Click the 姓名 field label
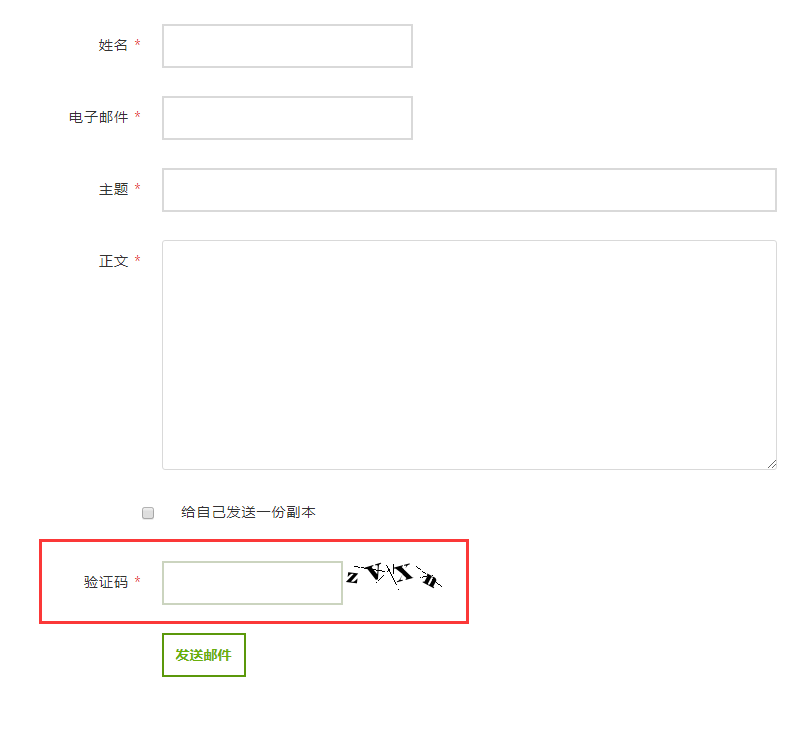 tap(113, 45)
